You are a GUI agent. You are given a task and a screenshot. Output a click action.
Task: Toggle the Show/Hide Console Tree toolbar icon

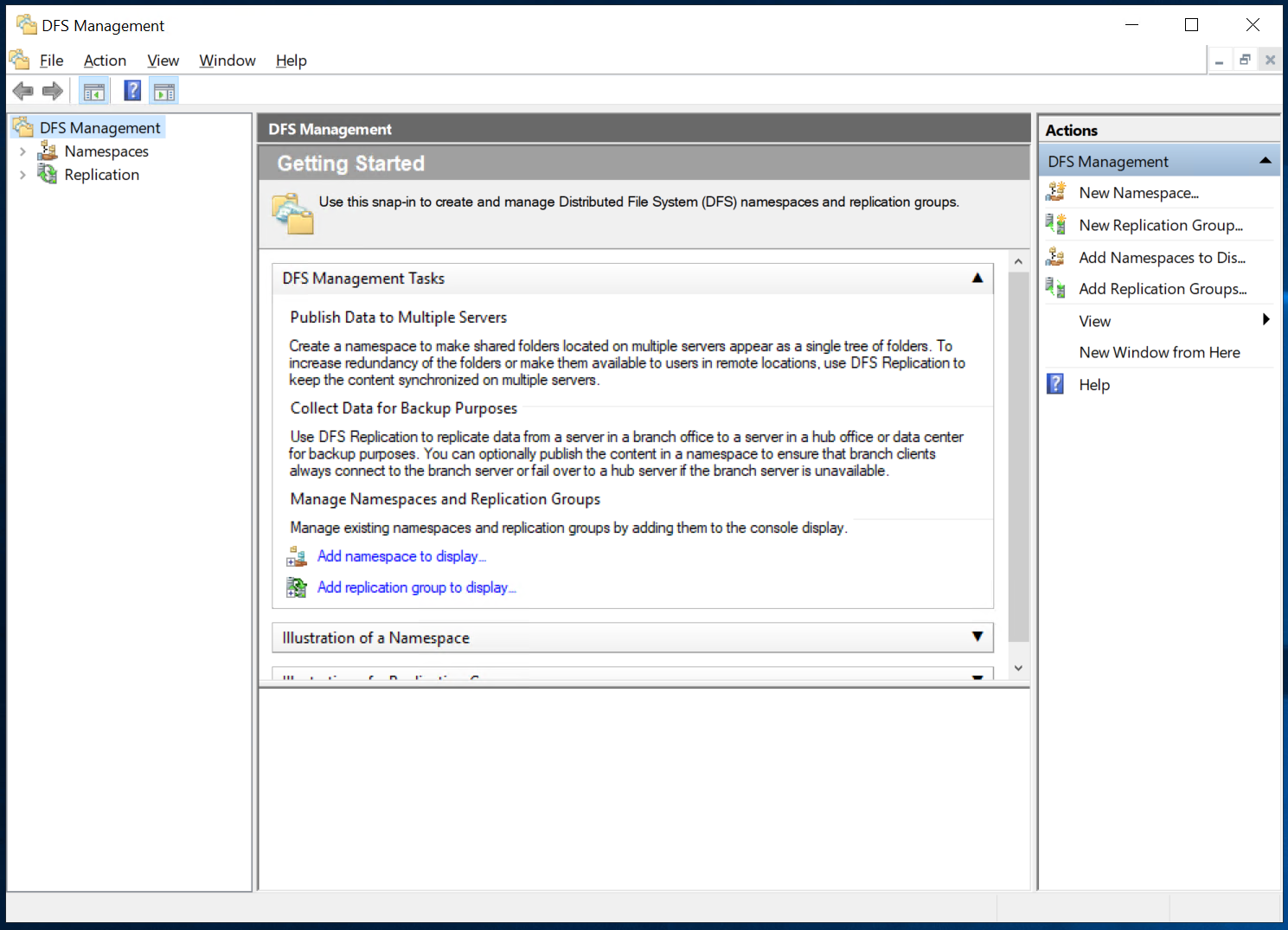[94, 91]
